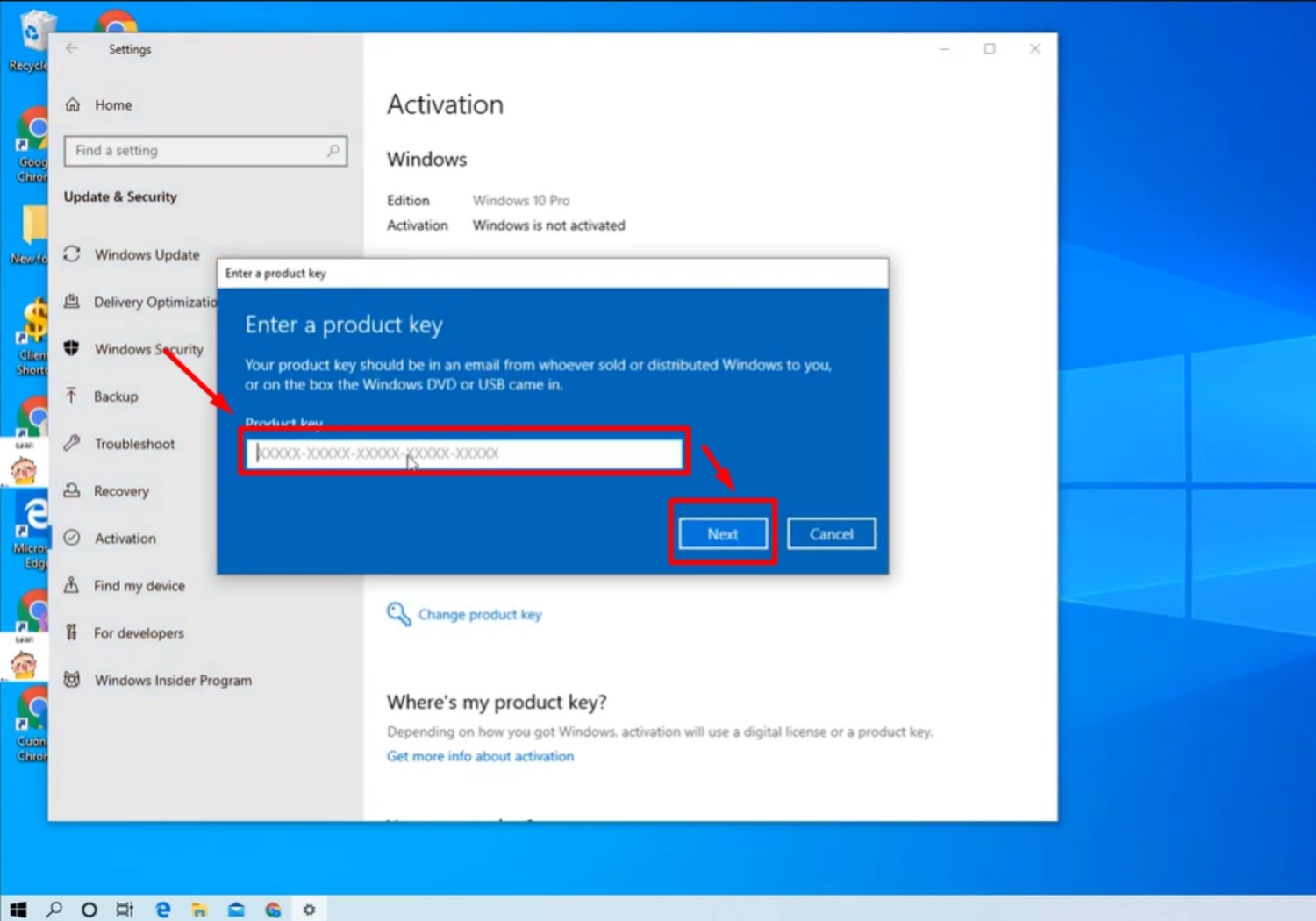Click the Windows Insider Program icon

(72, 680)
